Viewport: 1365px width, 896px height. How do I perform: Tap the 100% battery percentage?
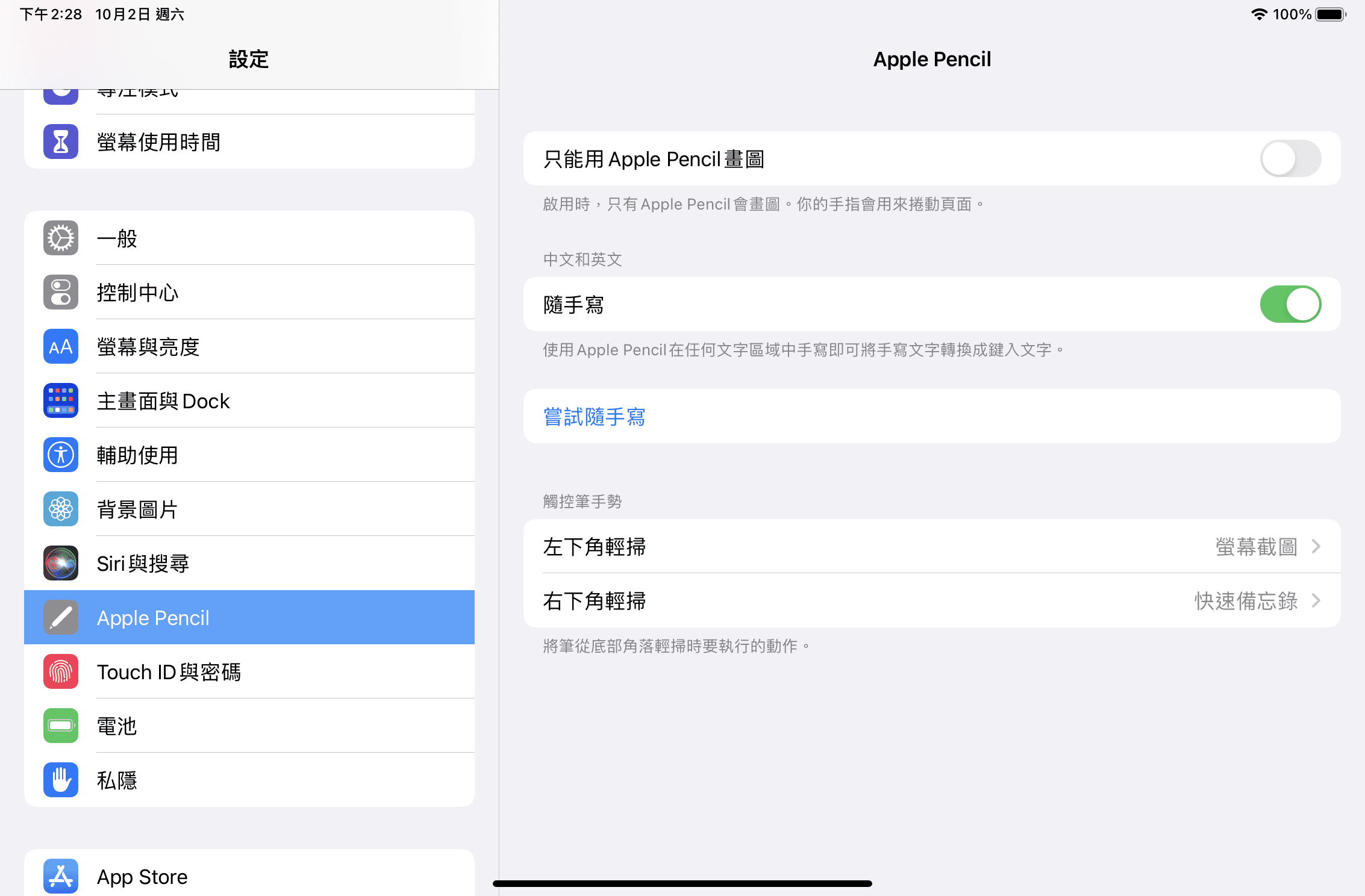tap(1292, 14)
